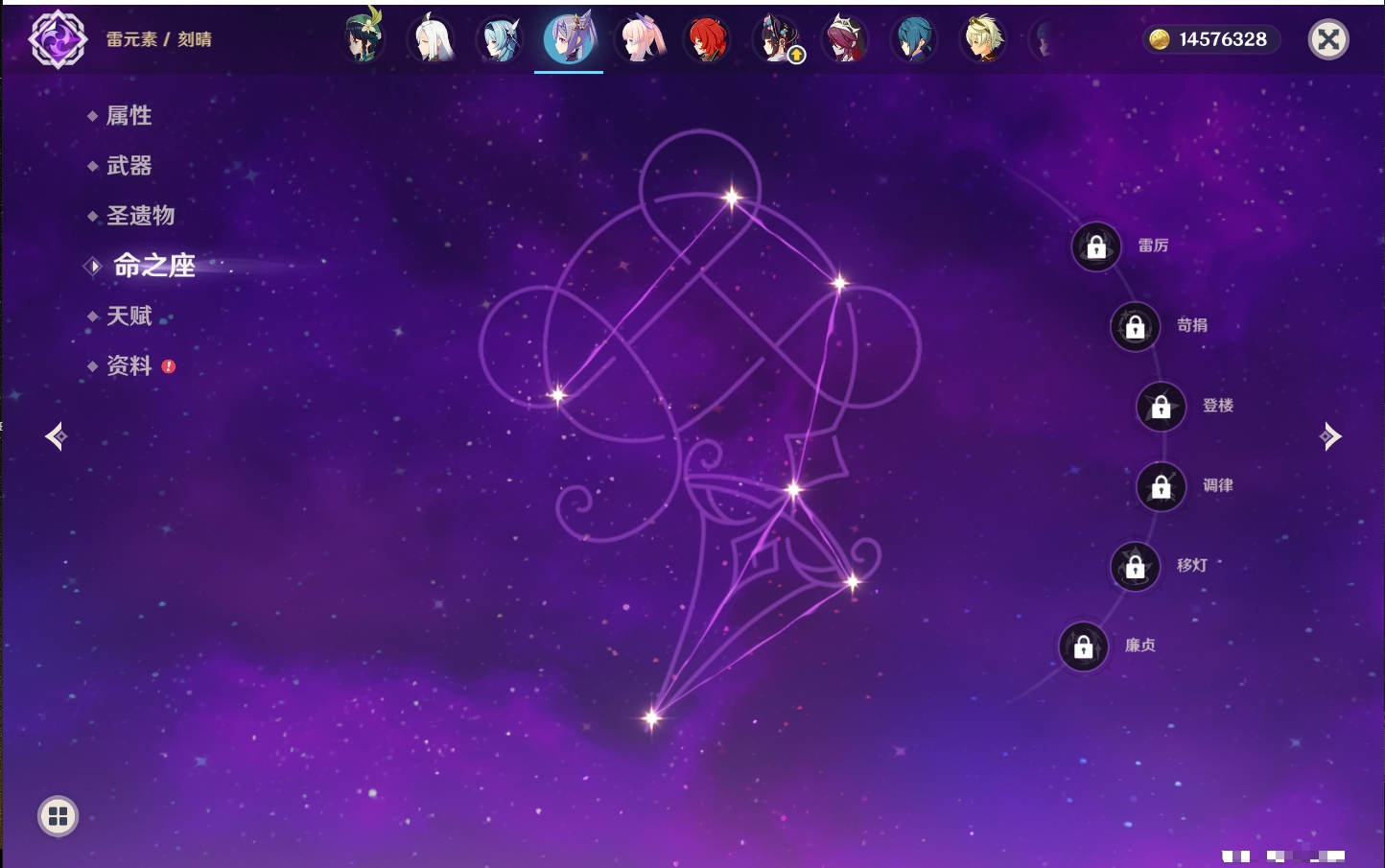Switch to the blonde Albedo avatar
Image resolution: width=1385 pixels, height=868 pixels.
(984, 39)
